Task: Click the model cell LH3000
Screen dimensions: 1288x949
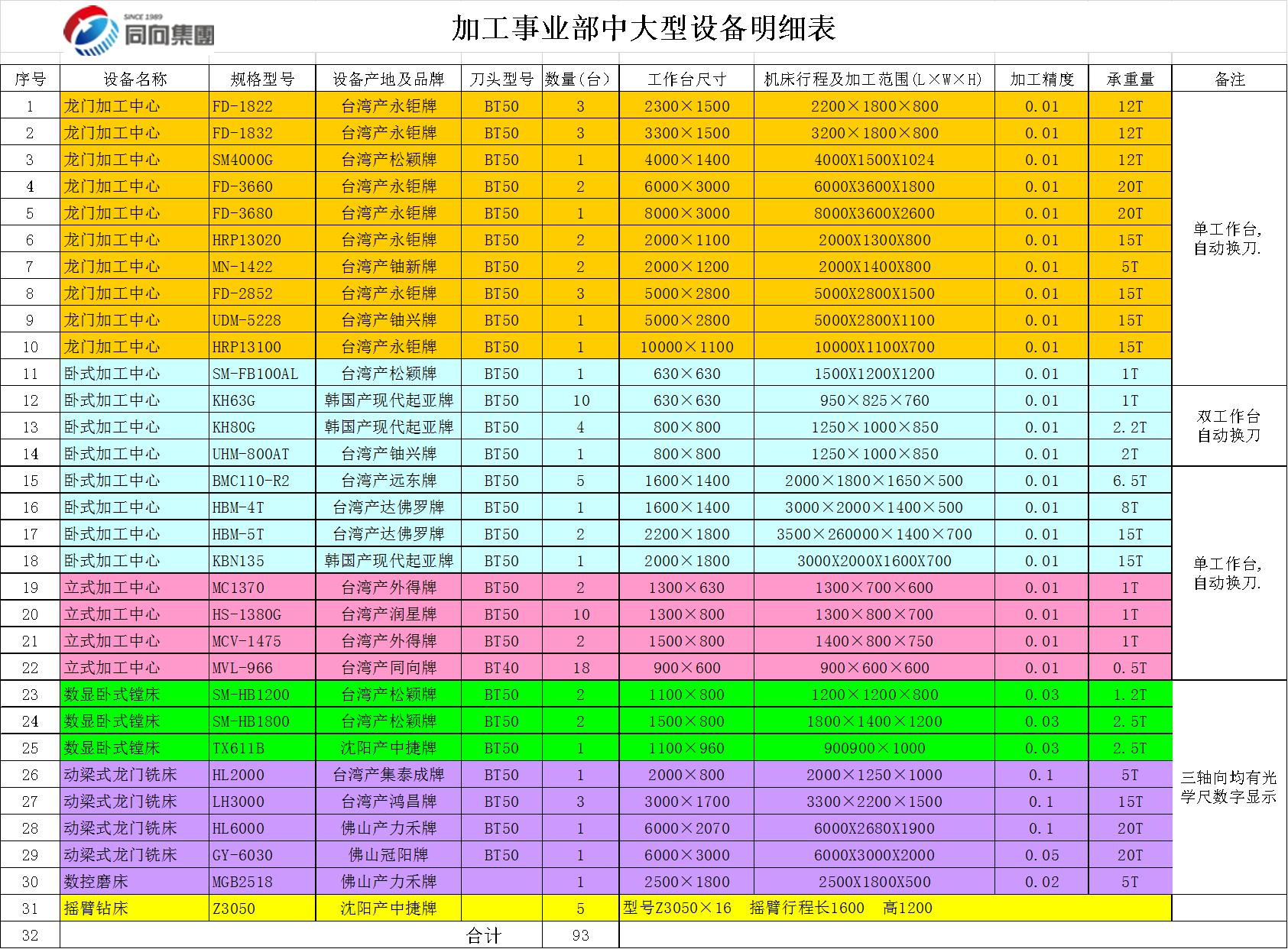Action: (262, 801)
